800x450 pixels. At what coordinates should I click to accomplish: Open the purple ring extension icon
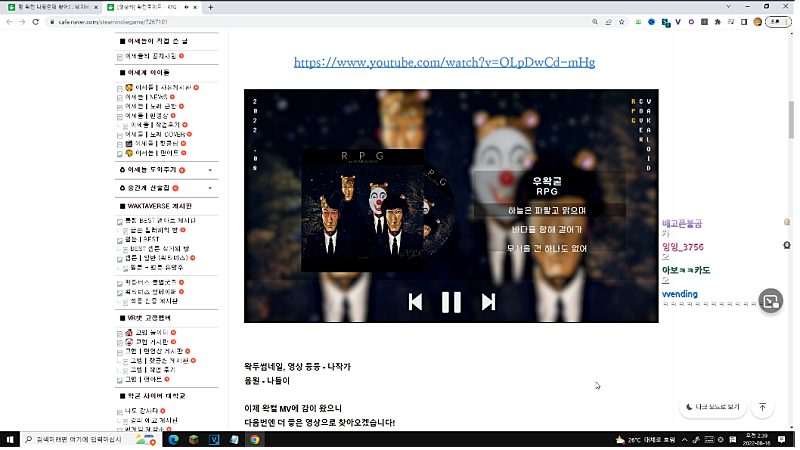(691, 22)
